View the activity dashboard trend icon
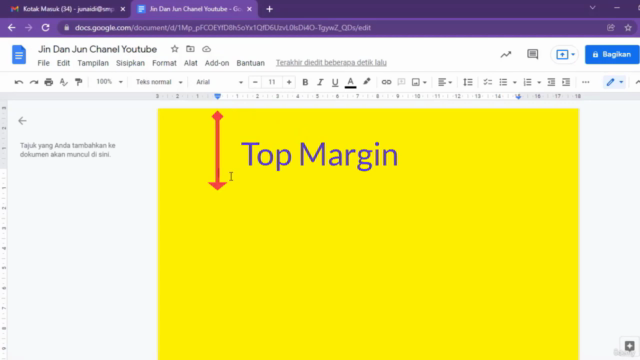This screenshot has height=360, width=640. click(x=506, y=54)
